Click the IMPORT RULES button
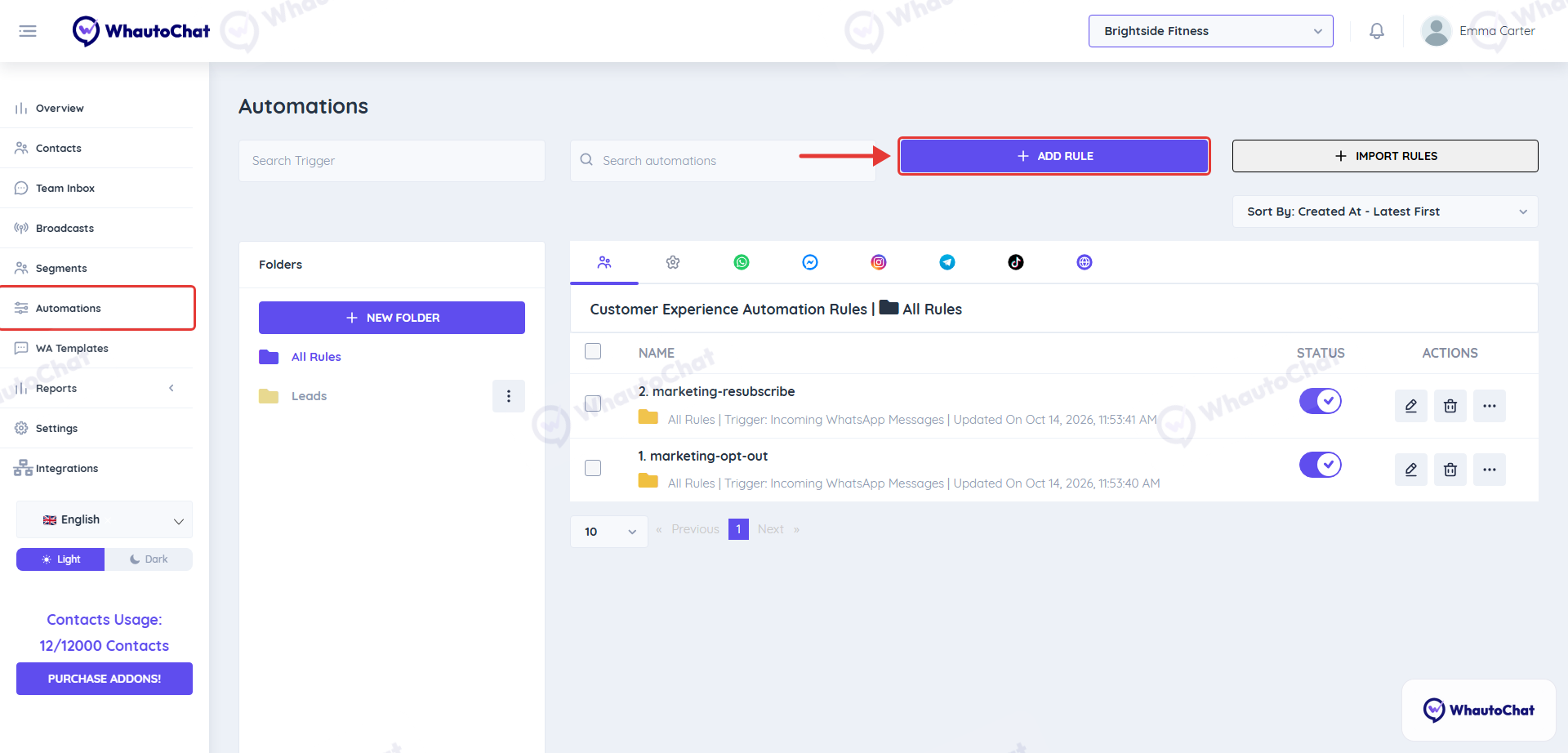 click(1385, 156)
